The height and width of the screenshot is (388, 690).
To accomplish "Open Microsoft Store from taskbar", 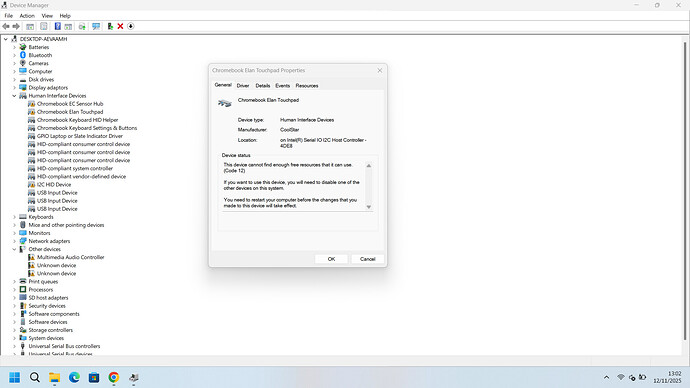I will (x=94, y=377).
